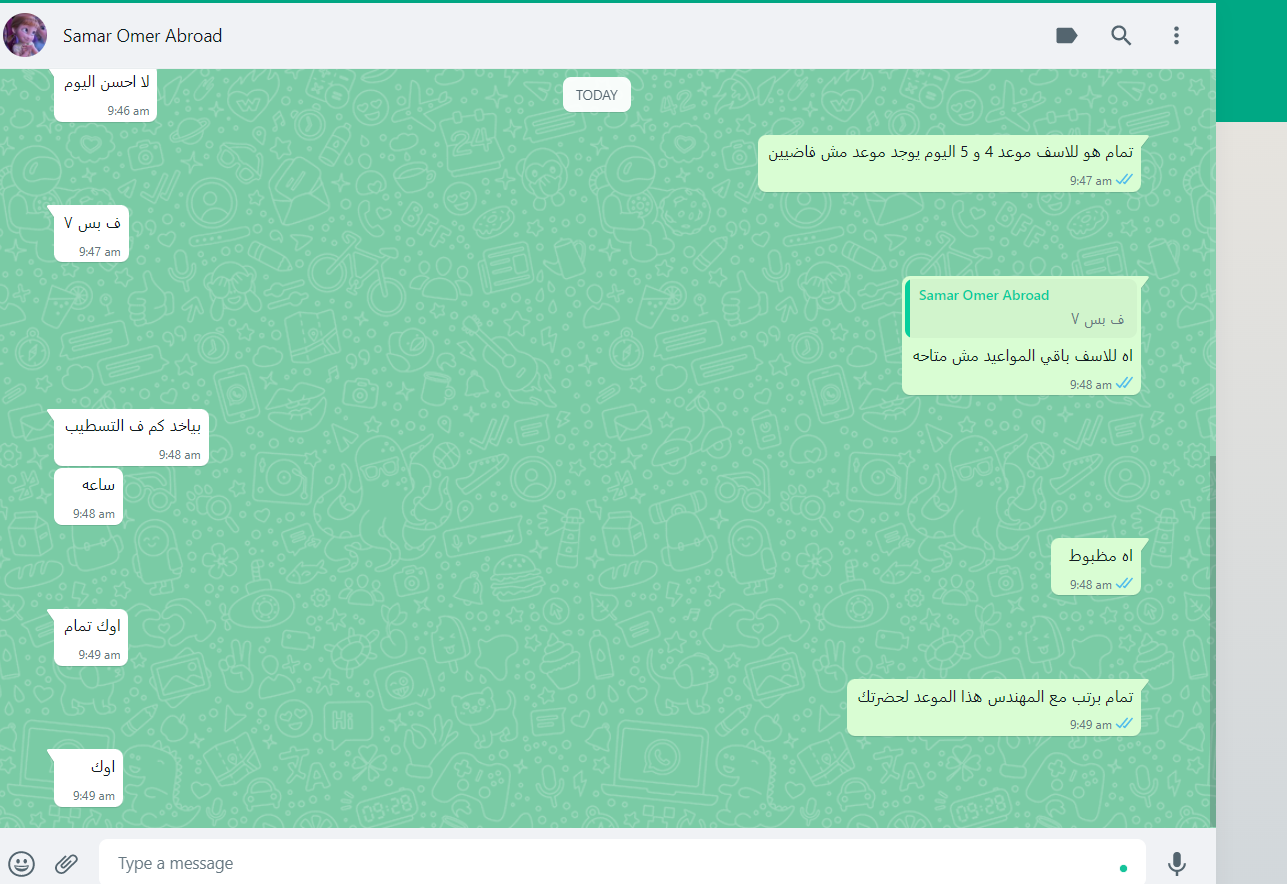Click Samar Omer Abroad profile picture

(24, 35)
